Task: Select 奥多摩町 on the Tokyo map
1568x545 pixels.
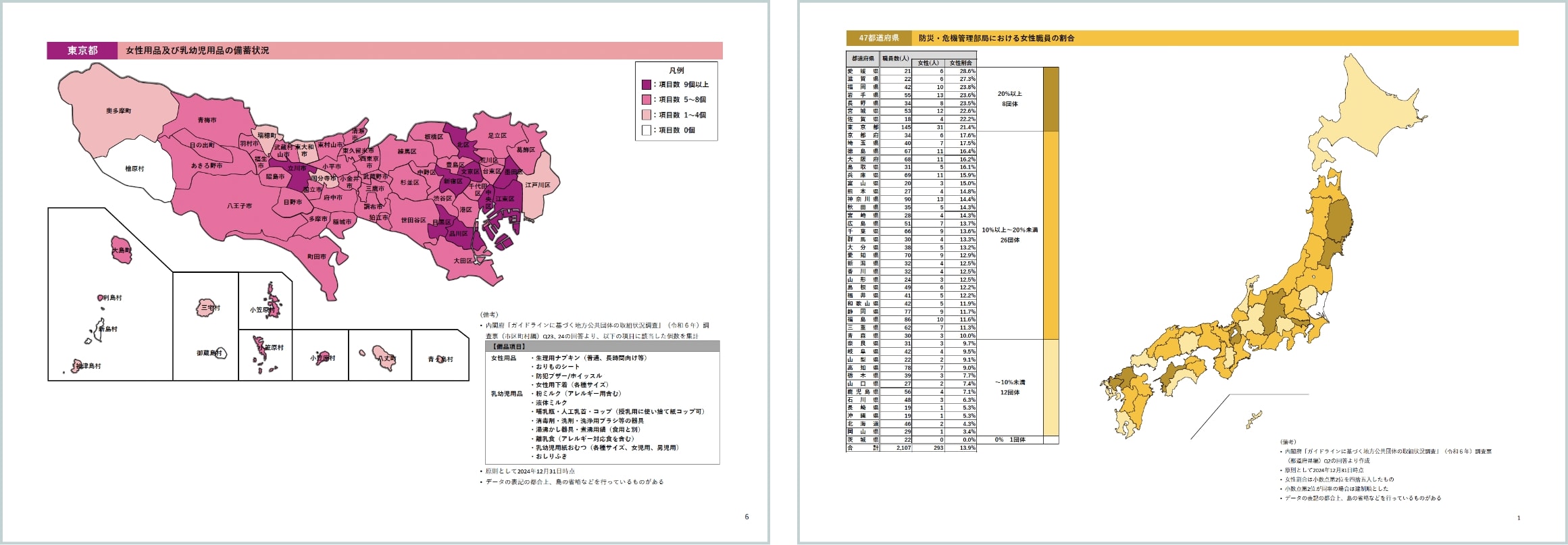Action: click(118, 111)
